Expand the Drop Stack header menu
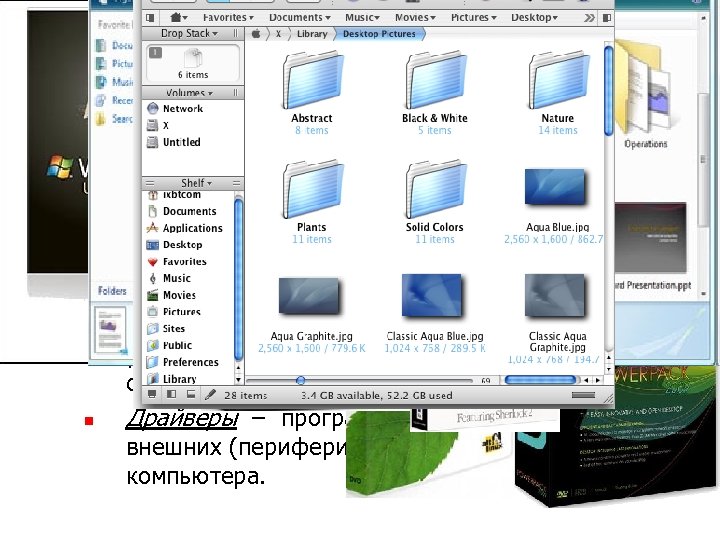 [189, 34]
